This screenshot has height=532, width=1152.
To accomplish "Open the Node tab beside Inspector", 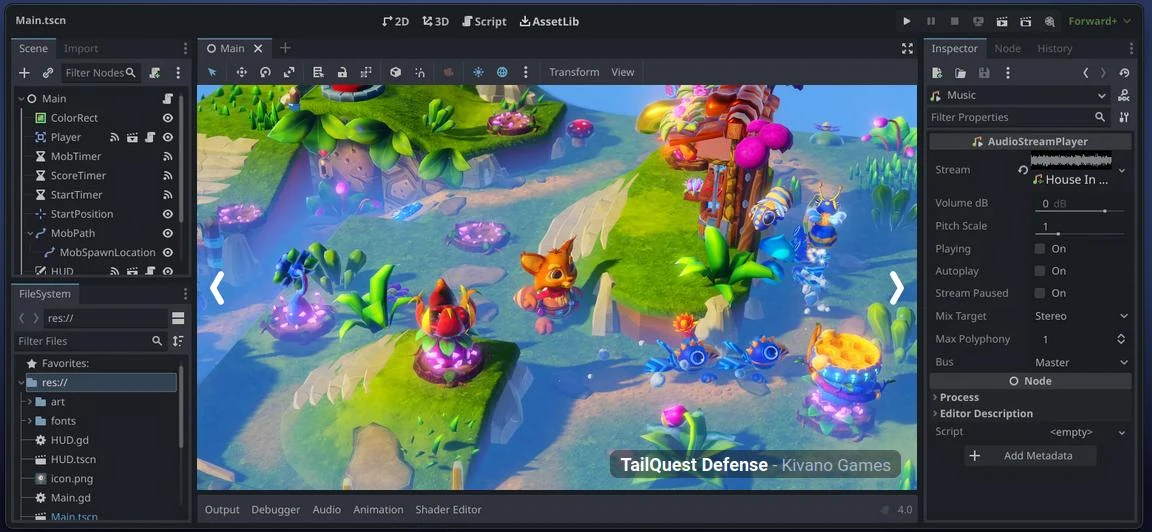I will pyautogui.click(x=1007, y=48).
